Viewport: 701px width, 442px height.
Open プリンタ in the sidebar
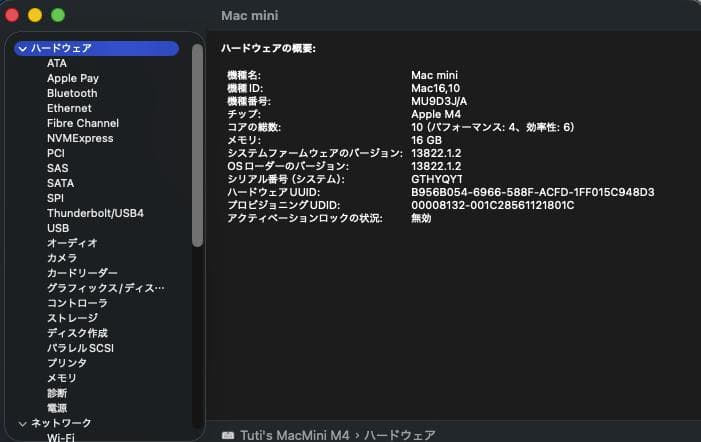pyautogui.click(x=67, y=363)
